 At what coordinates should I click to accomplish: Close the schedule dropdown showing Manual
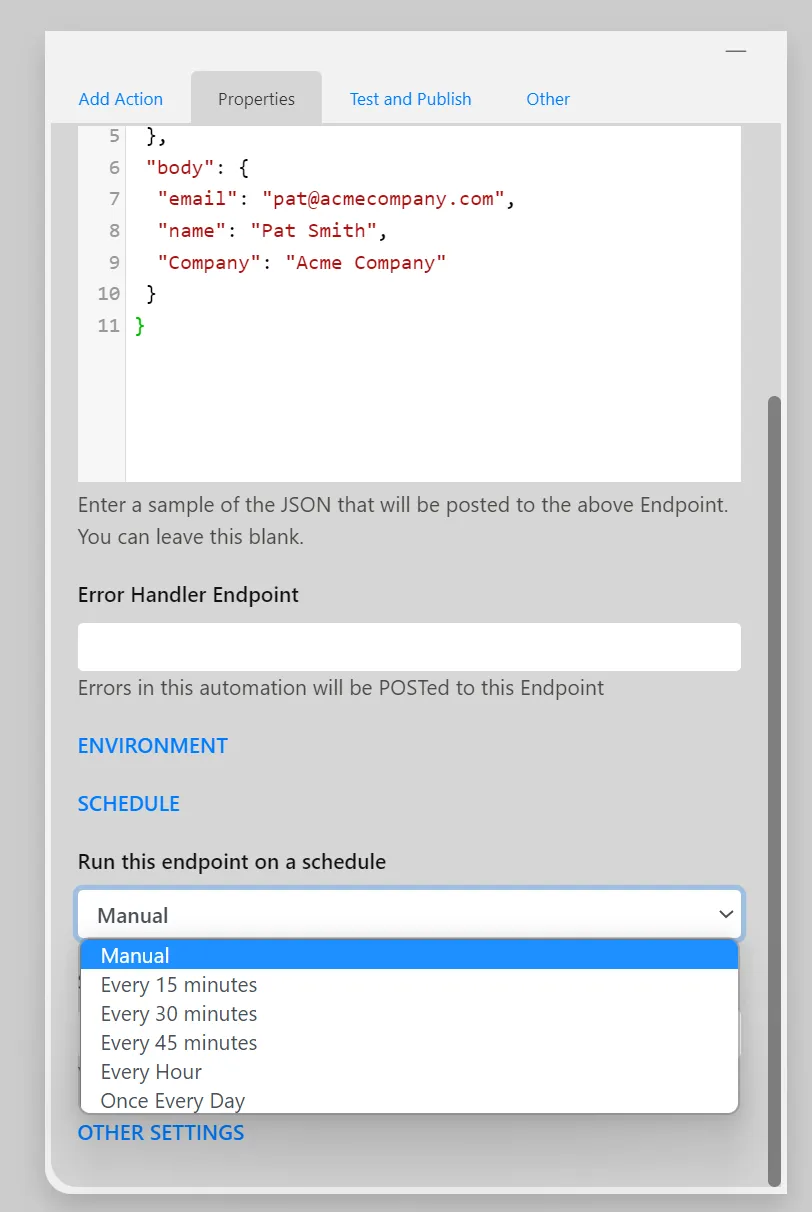click(x=409, y=915)
